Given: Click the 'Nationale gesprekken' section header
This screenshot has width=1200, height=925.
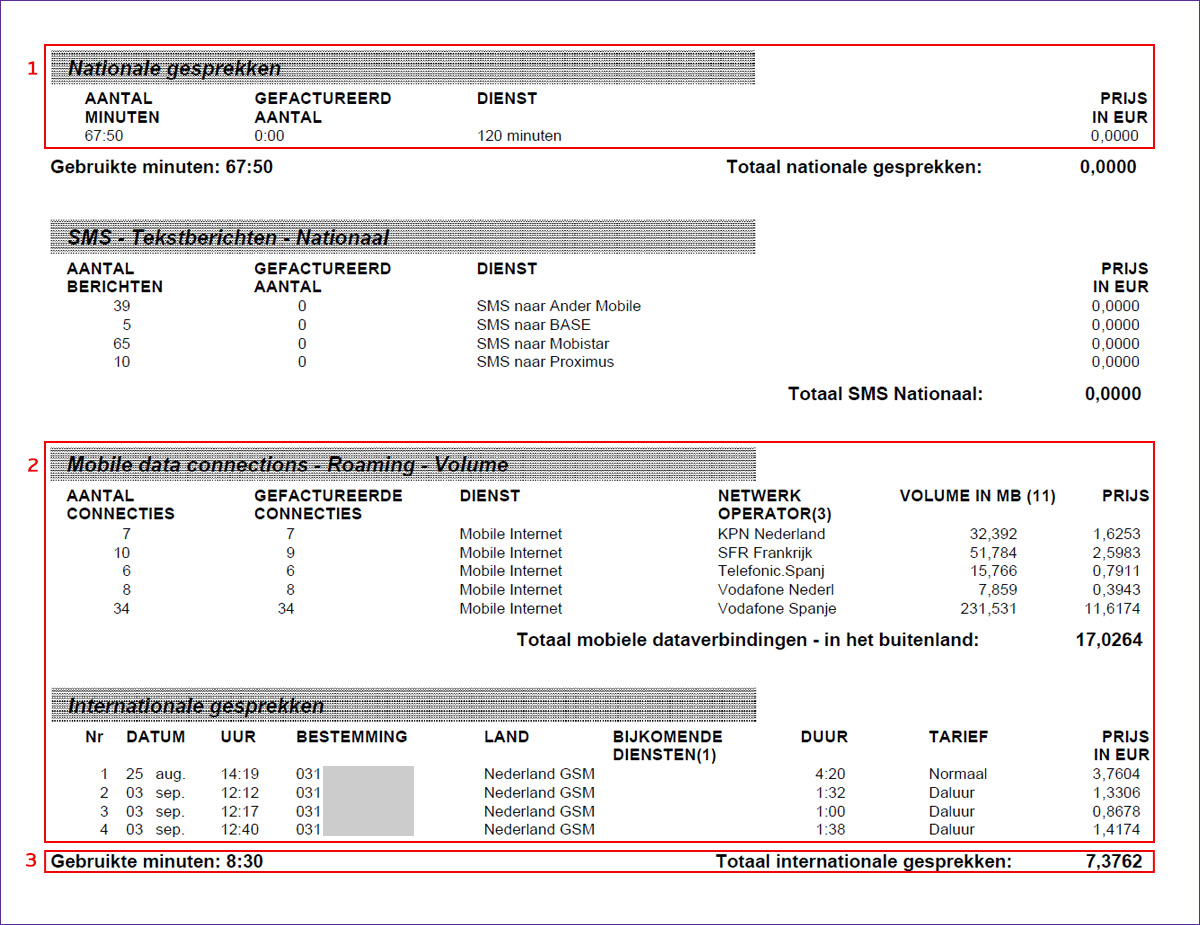Looking at the screenshot, I should pyautogui.click(x=175, y=68).
